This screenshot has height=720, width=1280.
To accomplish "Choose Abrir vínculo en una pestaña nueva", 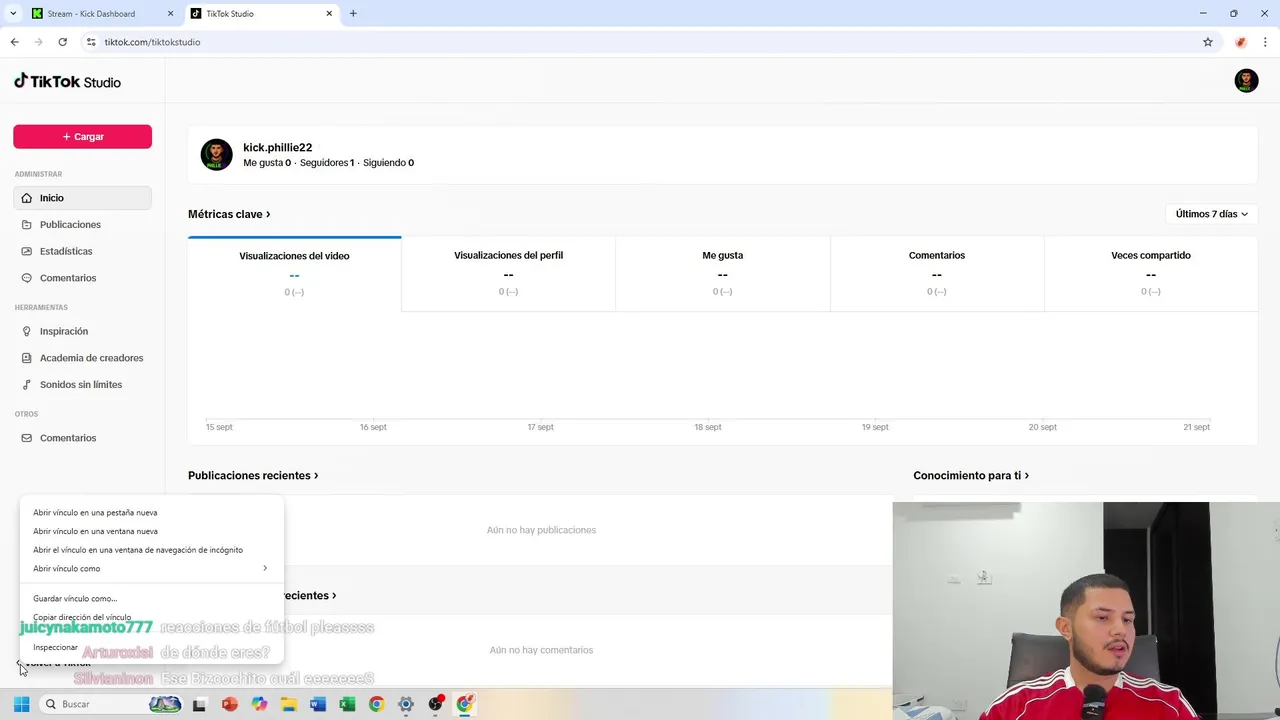I will pos(150,513).
